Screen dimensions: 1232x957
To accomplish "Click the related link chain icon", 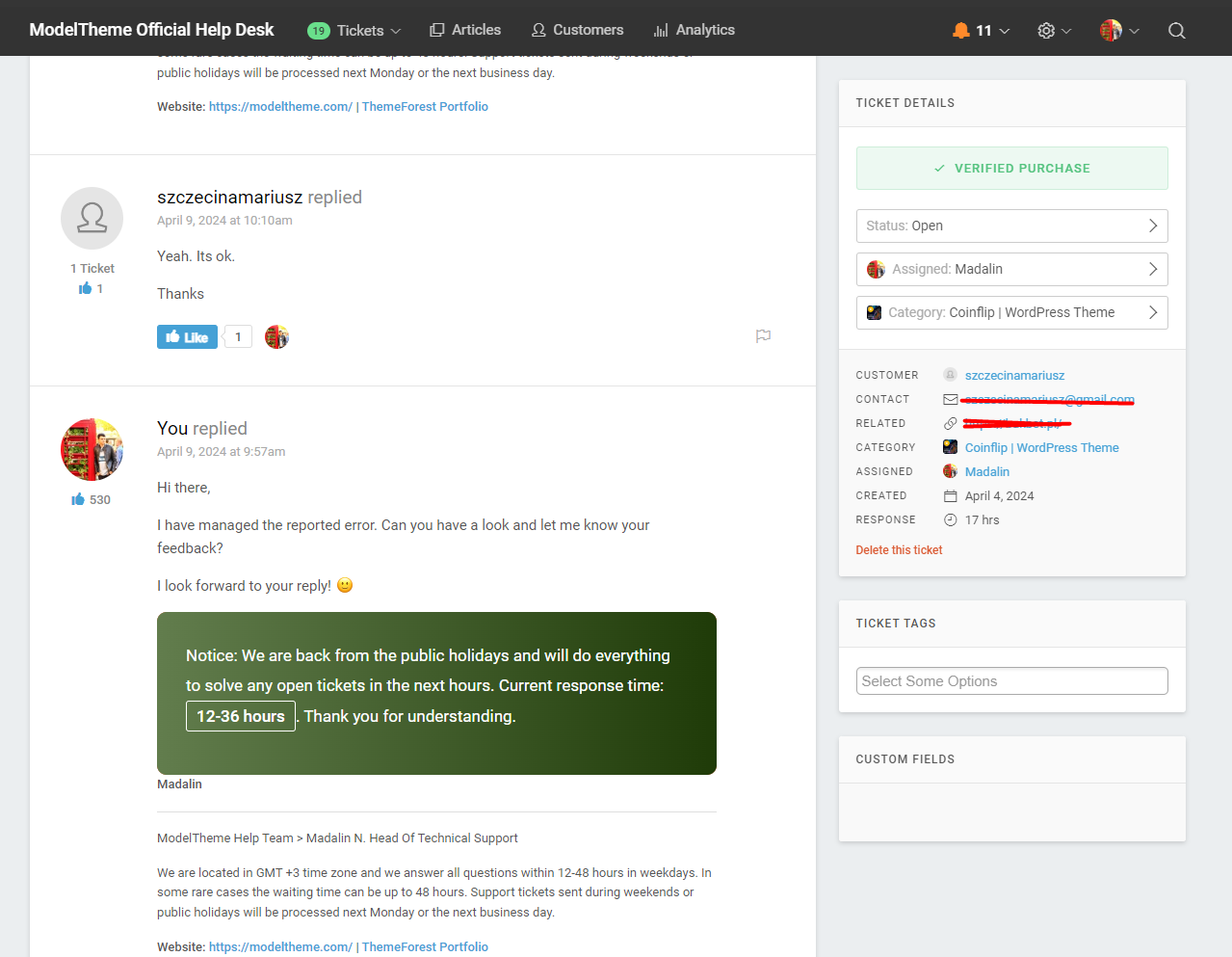I will click(x=950, y=423).
